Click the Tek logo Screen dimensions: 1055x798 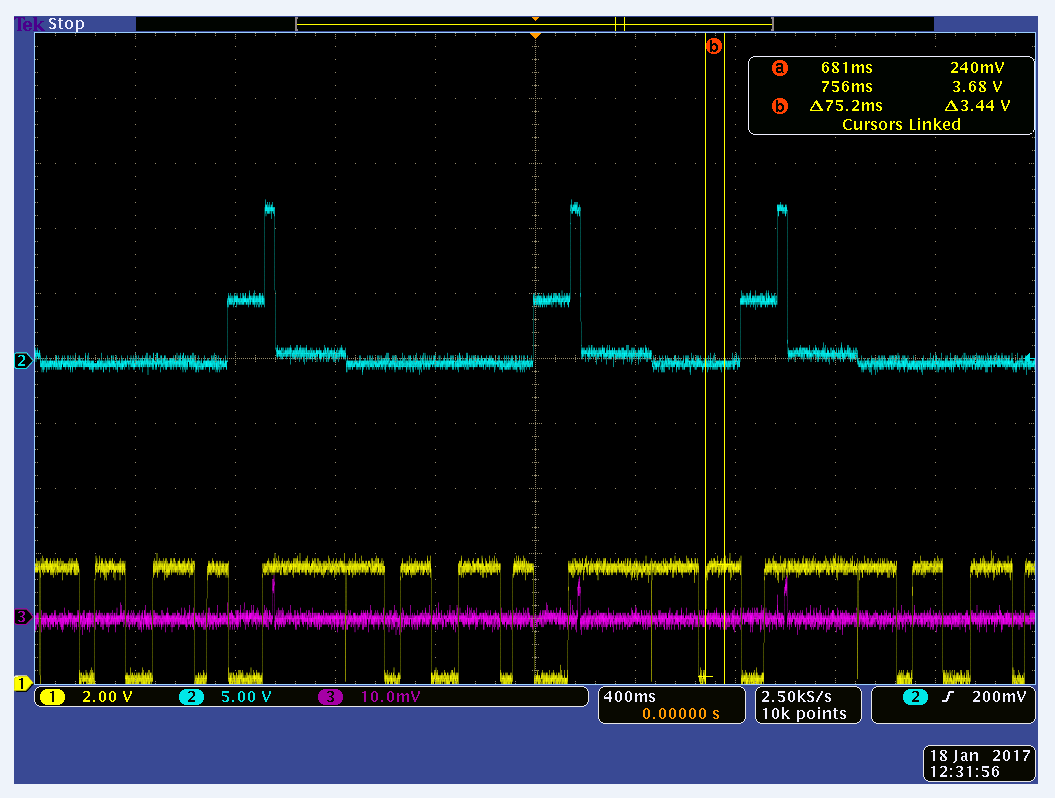coord(30,24)
